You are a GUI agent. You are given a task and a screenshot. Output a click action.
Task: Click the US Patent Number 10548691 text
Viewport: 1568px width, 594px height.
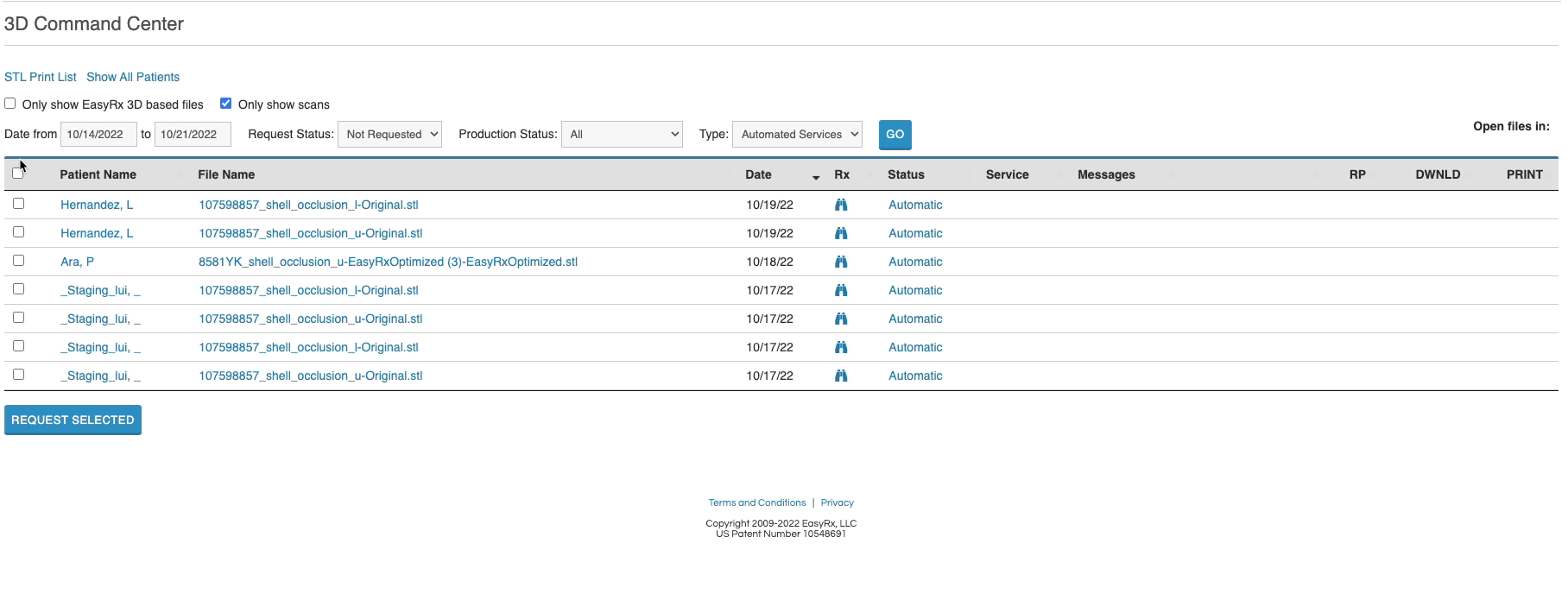[781, 534]
